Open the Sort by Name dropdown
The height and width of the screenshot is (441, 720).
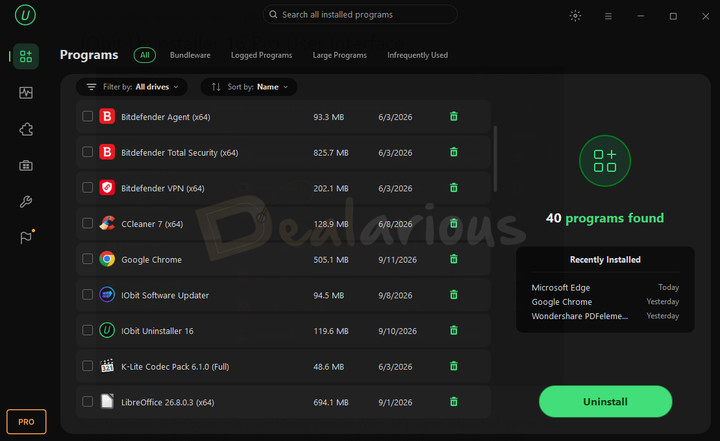point(249,87)
